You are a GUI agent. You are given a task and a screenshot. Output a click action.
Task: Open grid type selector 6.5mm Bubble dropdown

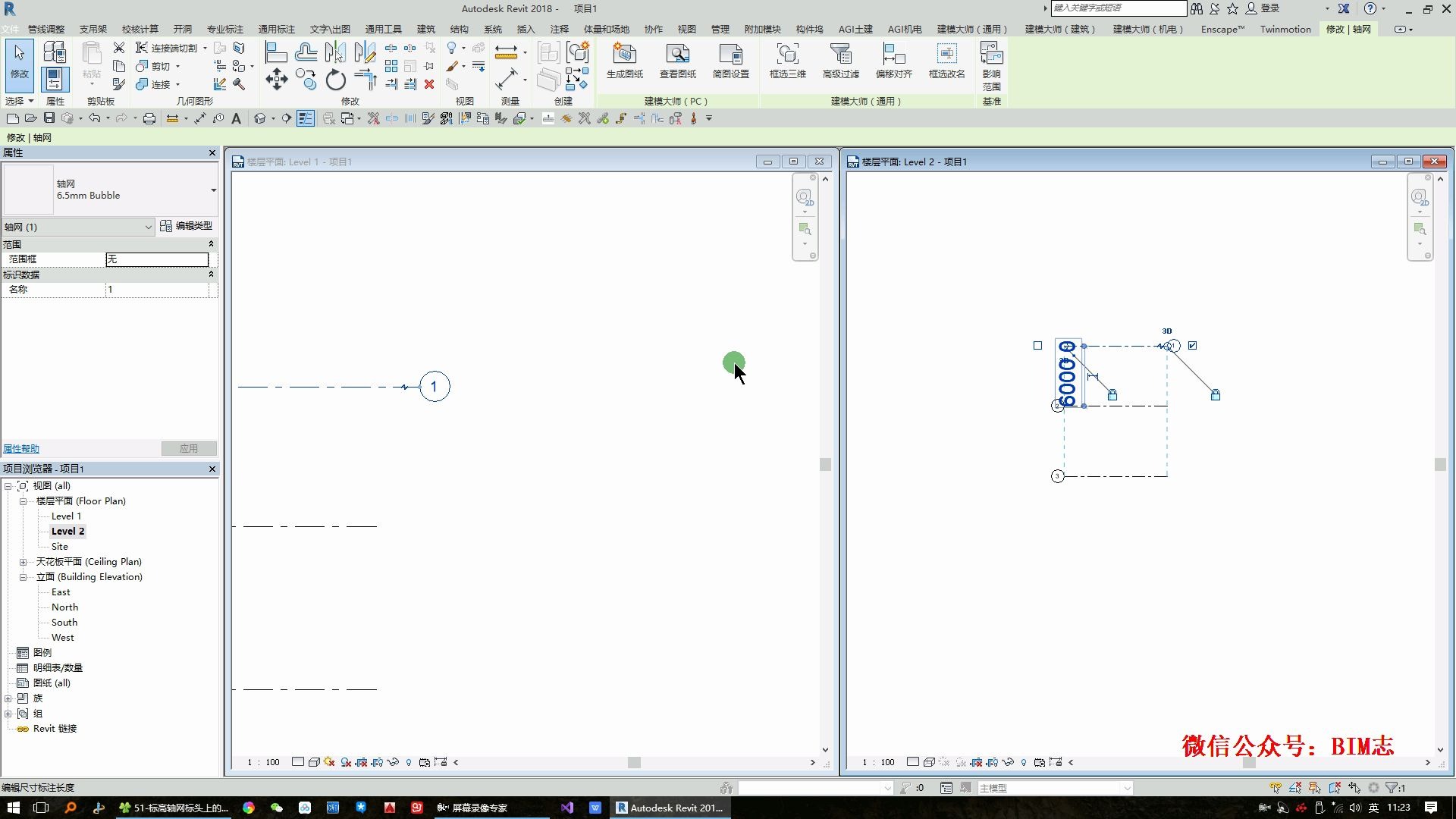[x=213, y=190]
